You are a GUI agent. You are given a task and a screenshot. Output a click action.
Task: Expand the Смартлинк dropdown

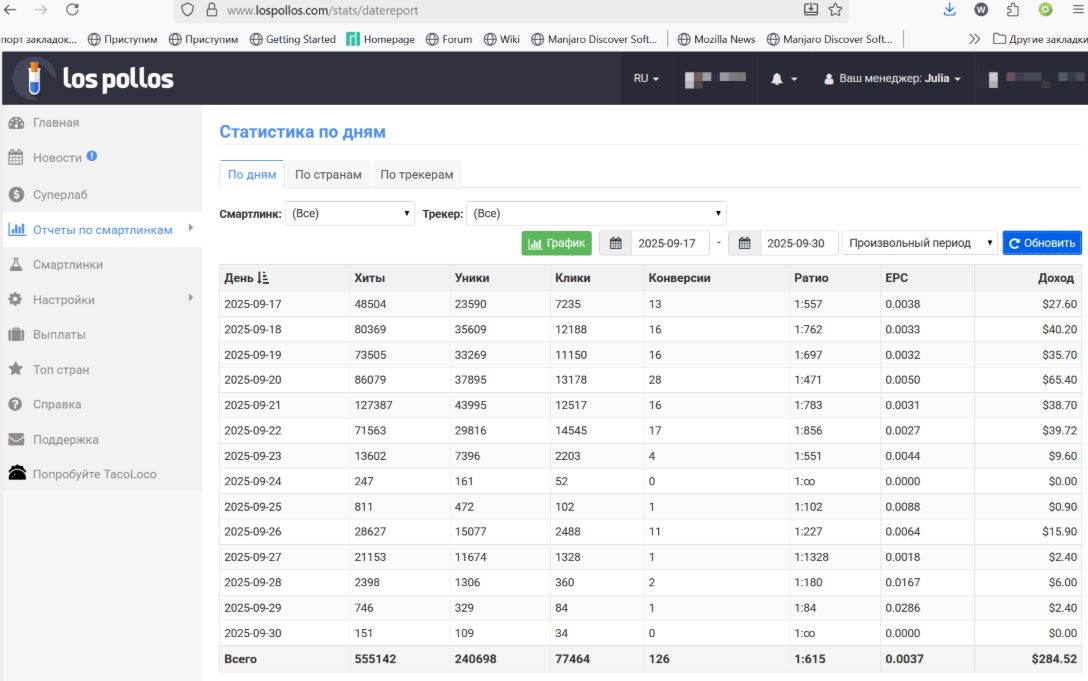coord(349,214)
